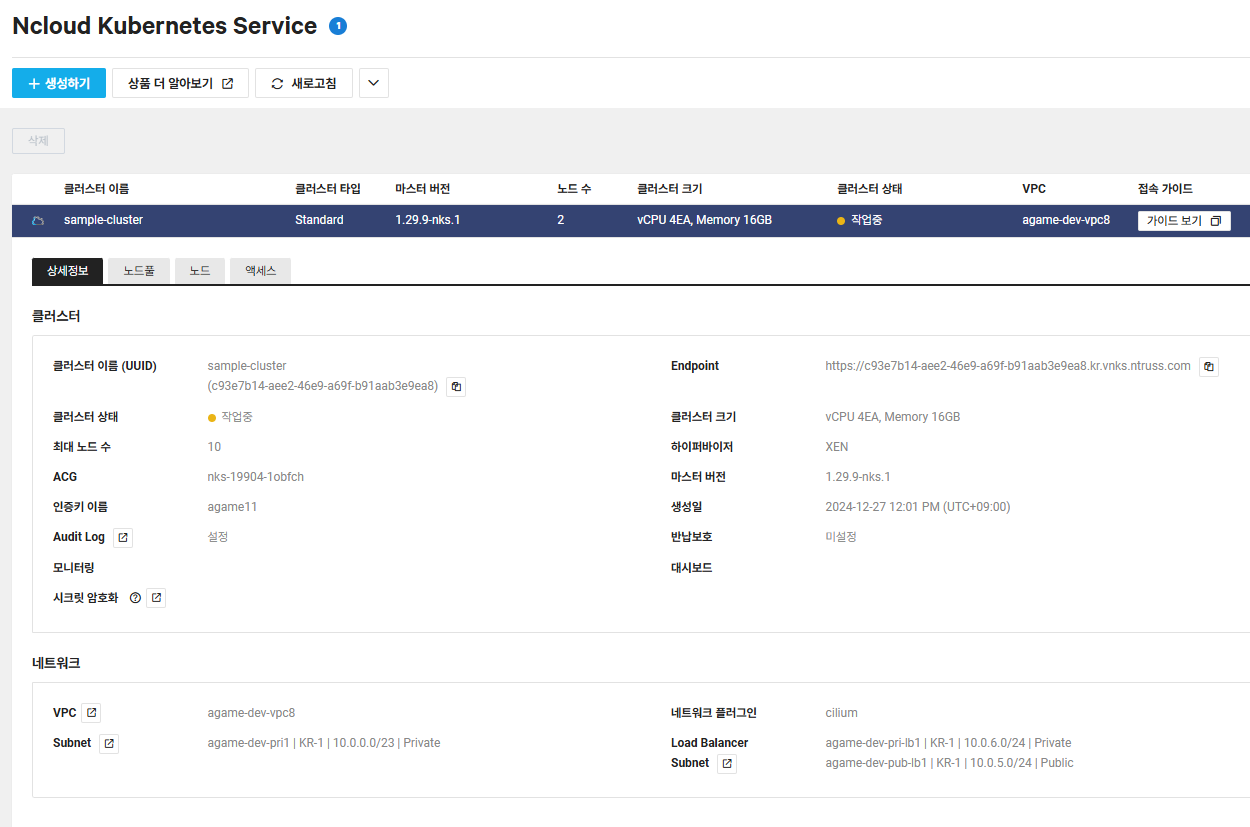Click the 생성하기 create button

click(59, 83)
